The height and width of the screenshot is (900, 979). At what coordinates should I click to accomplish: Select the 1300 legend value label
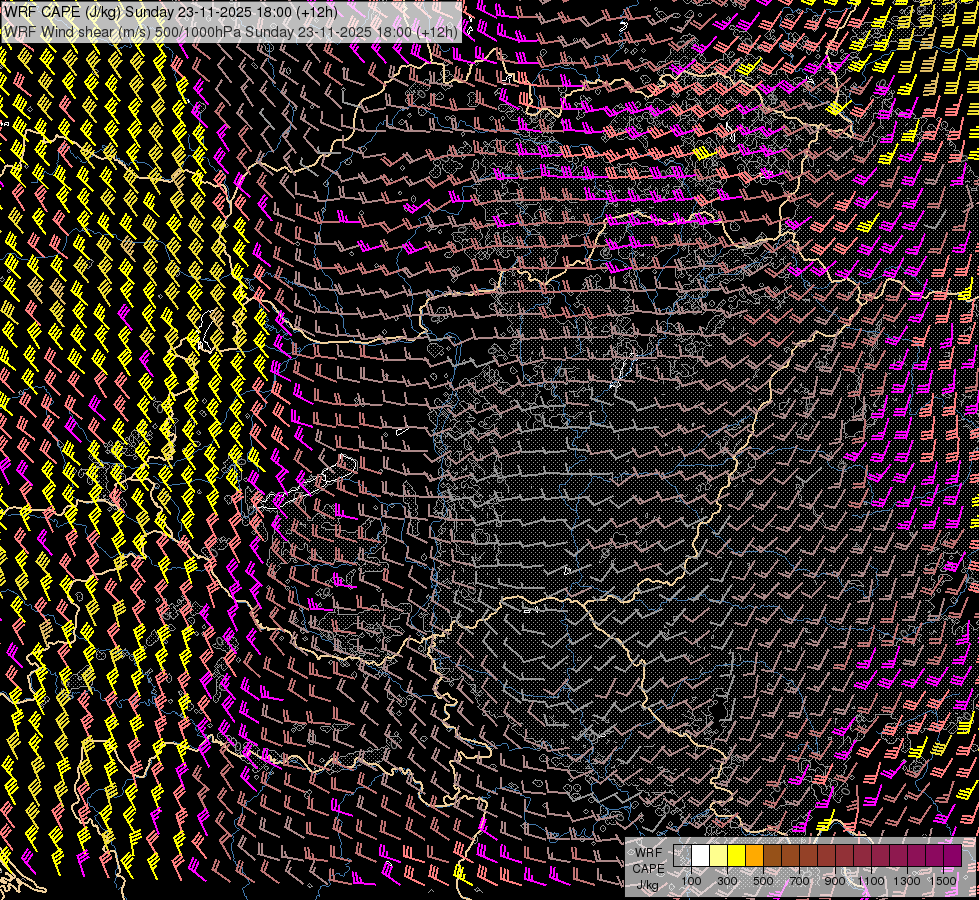click(907, 881)
